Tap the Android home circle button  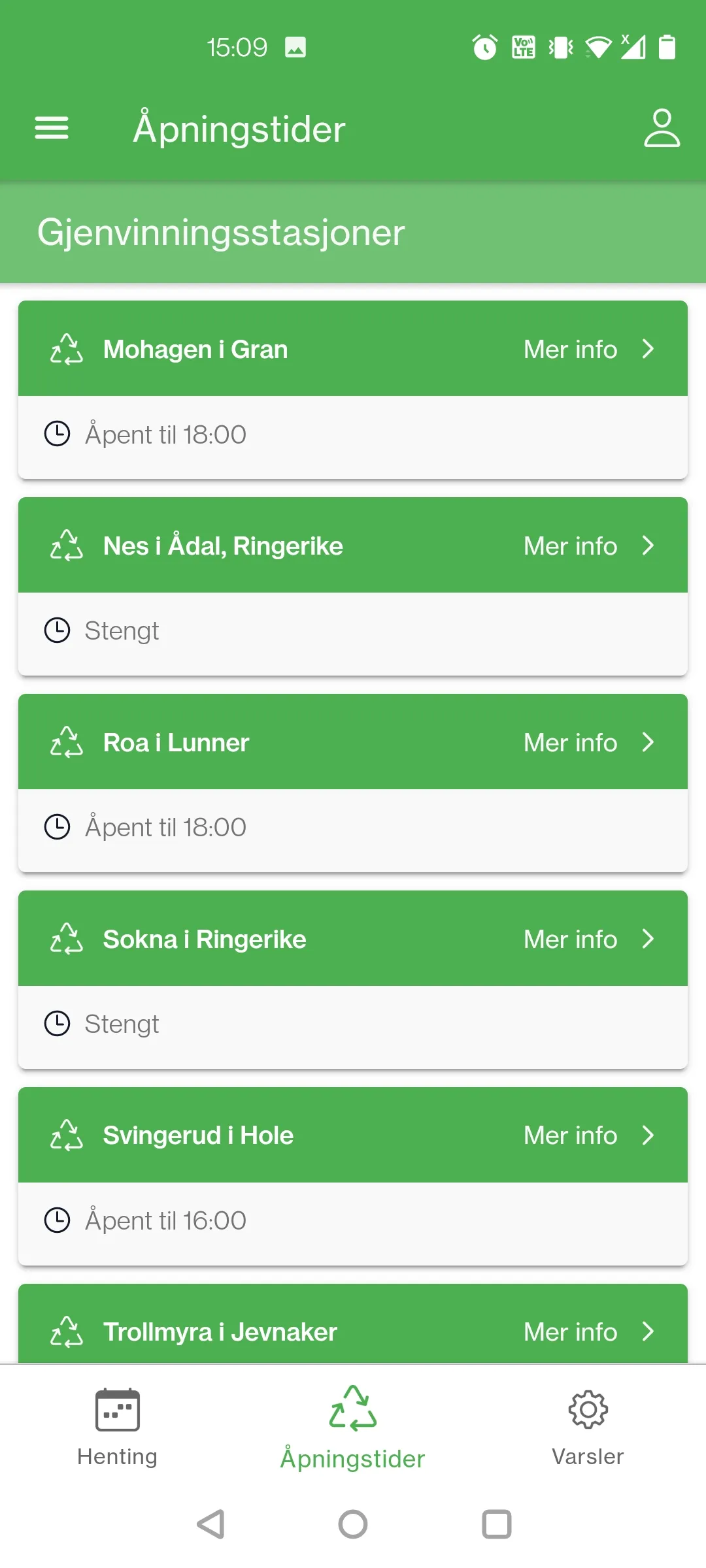[x=353, y=1524]
